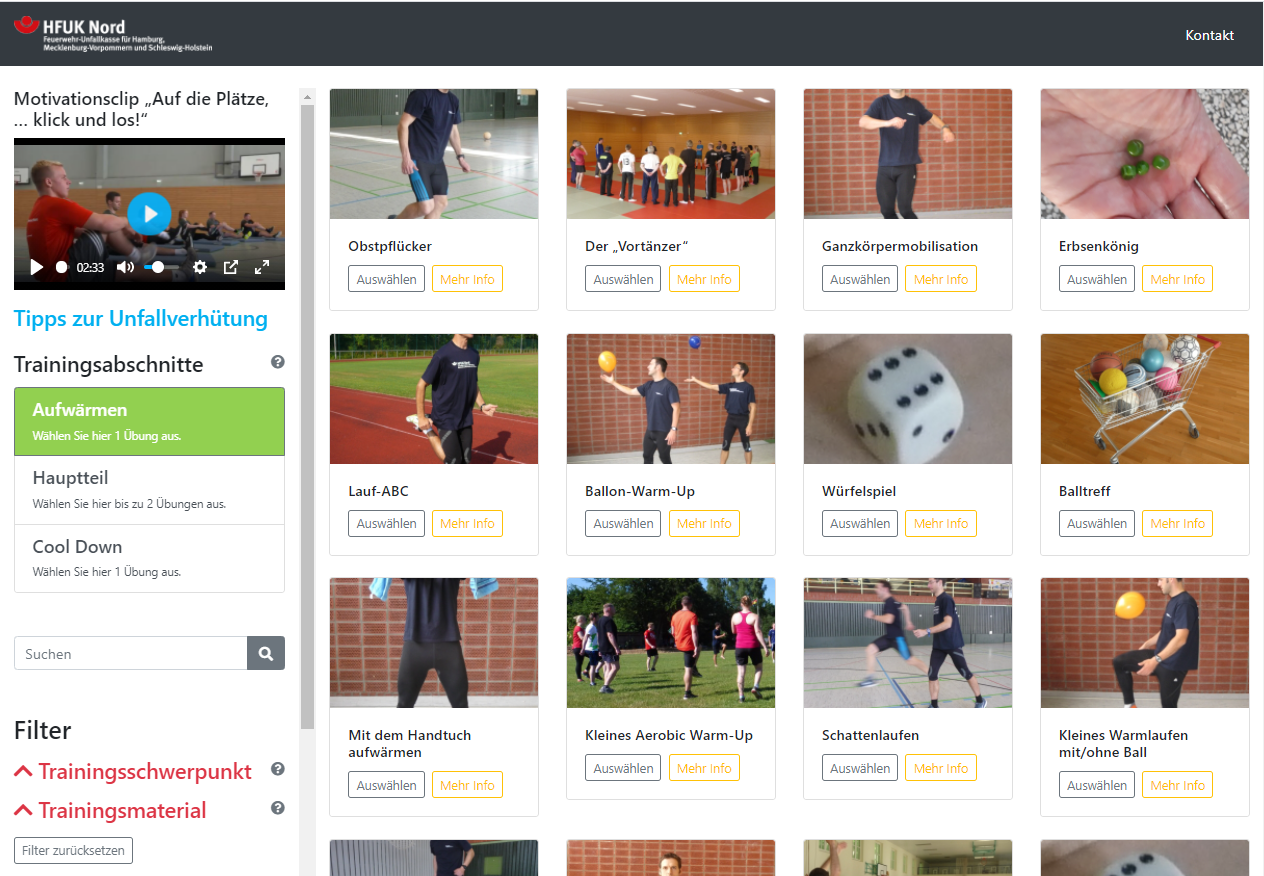The width and height of the screenshot is (1264, 876).
Task: Switch video to fullscreen
Action: [x=262, y=267]
